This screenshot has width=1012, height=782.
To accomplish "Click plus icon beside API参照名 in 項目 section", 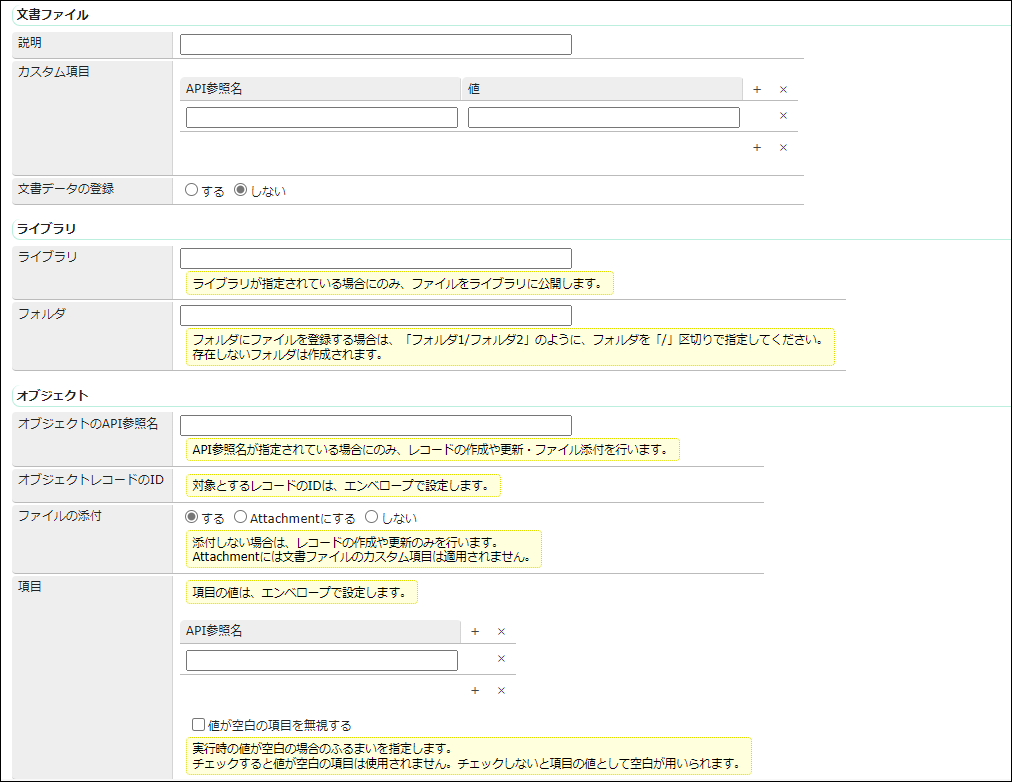I will coord(475,631).
